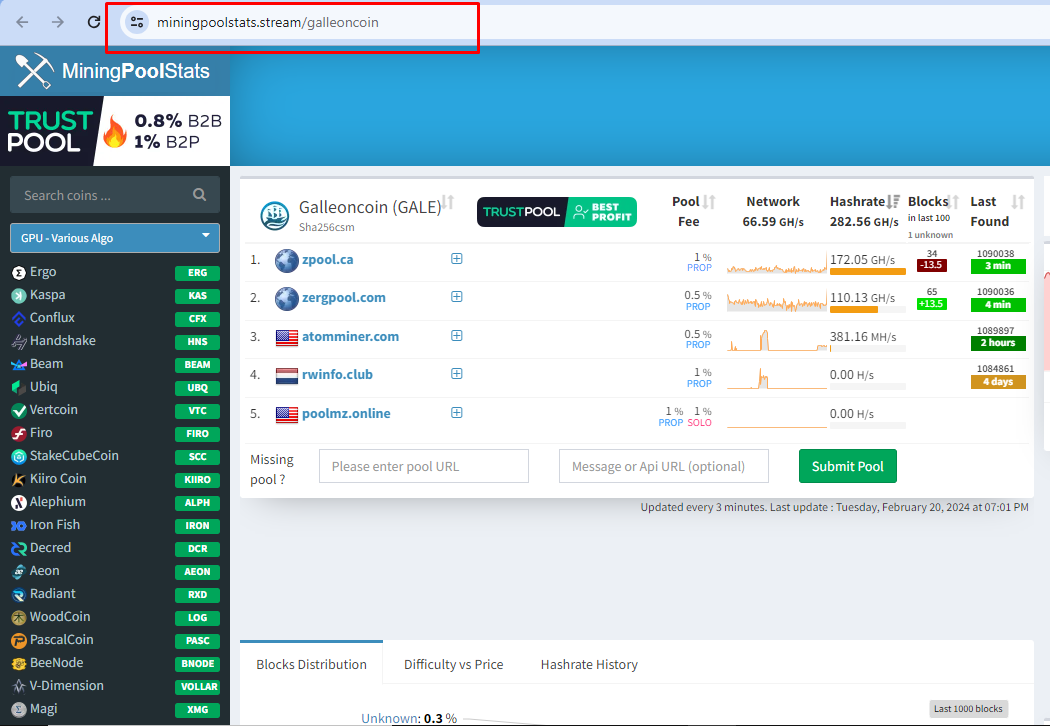Click the browser forward arrow
This screenshot has width=1050, height=726.
[x=58, y=22]
